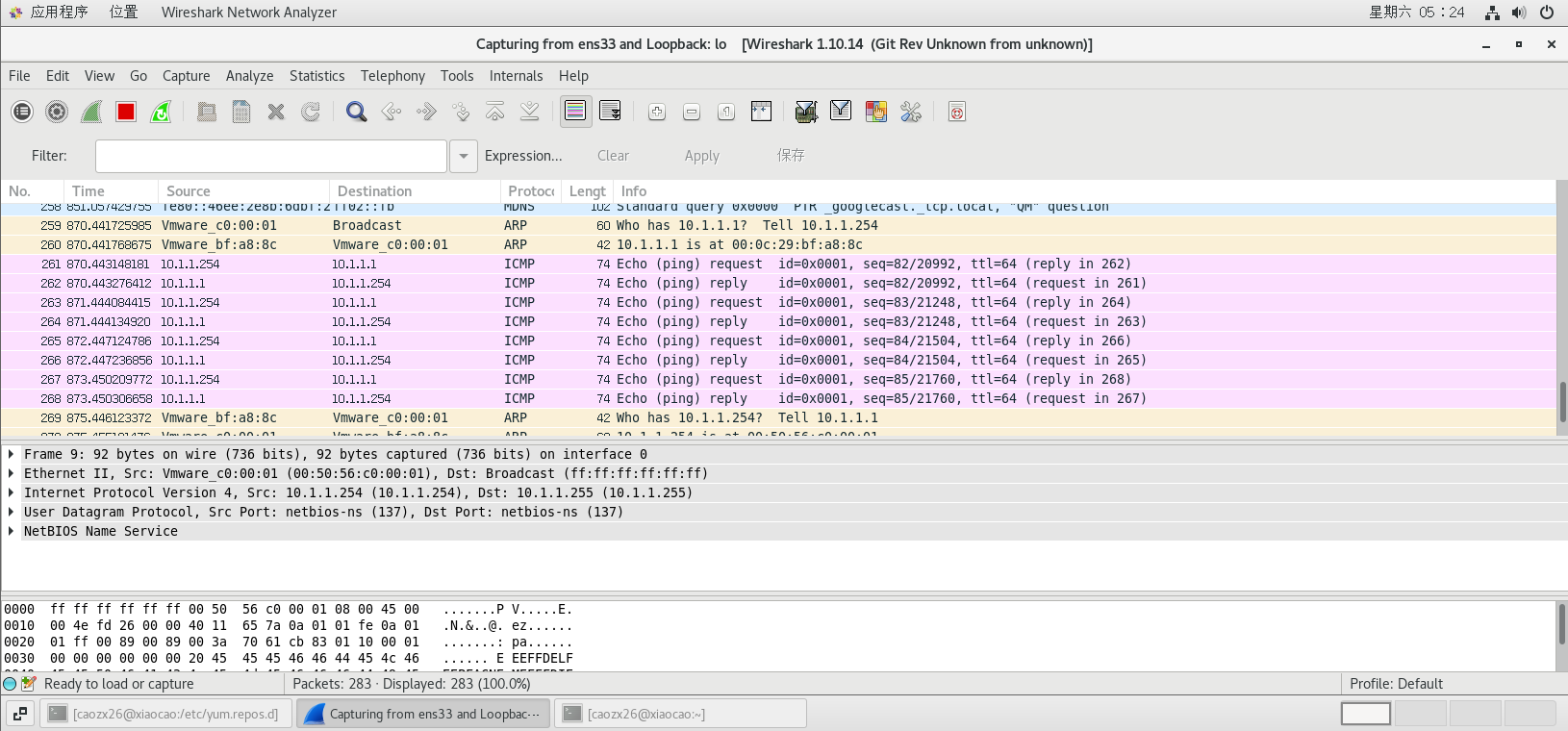Switch to yum.repos.d terminal taskbar item
The height and width of the screenshot is (731, 1568).
coord(166,714)
